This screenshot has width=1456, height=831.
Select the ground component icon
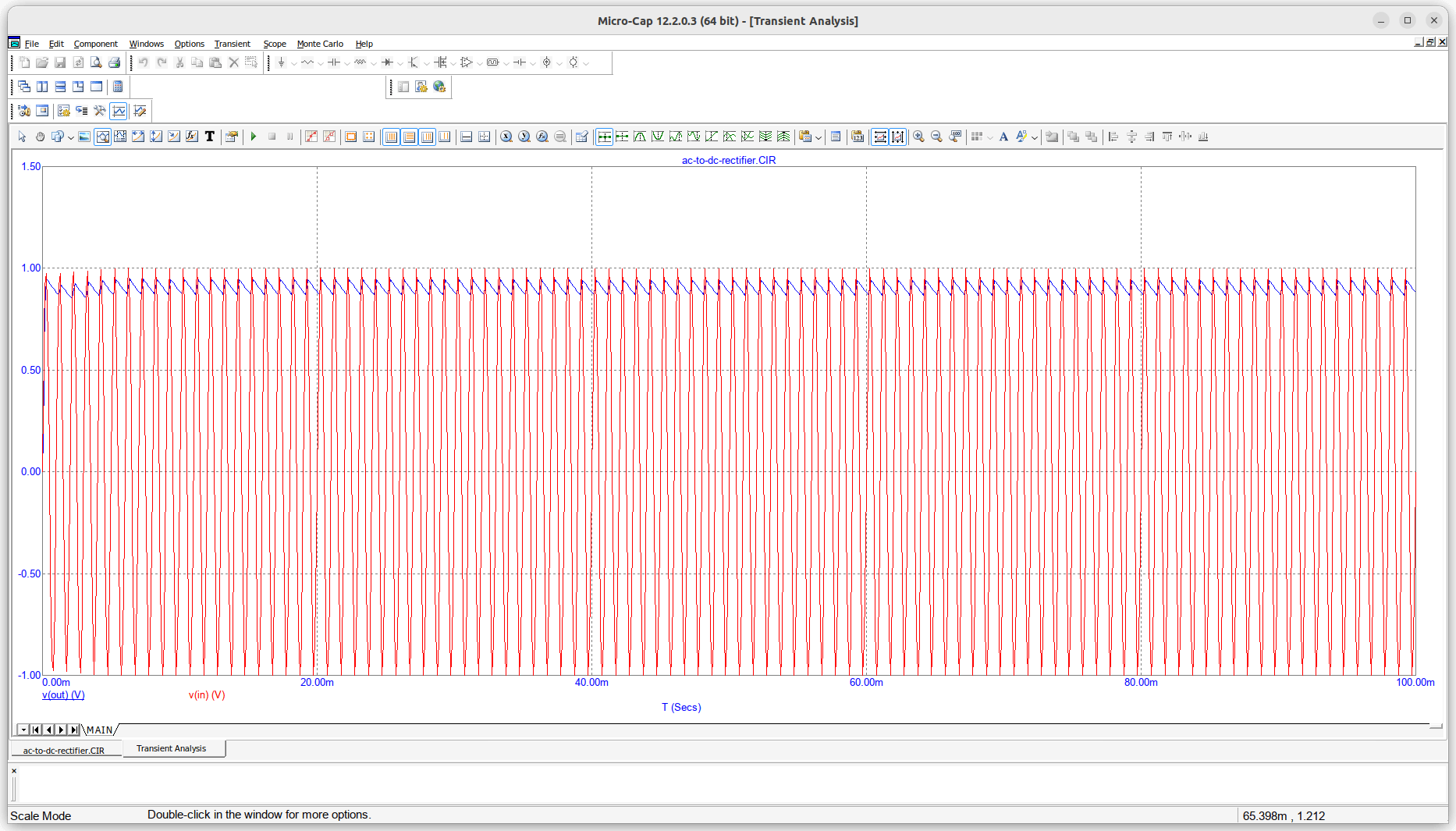coord(282,62)
